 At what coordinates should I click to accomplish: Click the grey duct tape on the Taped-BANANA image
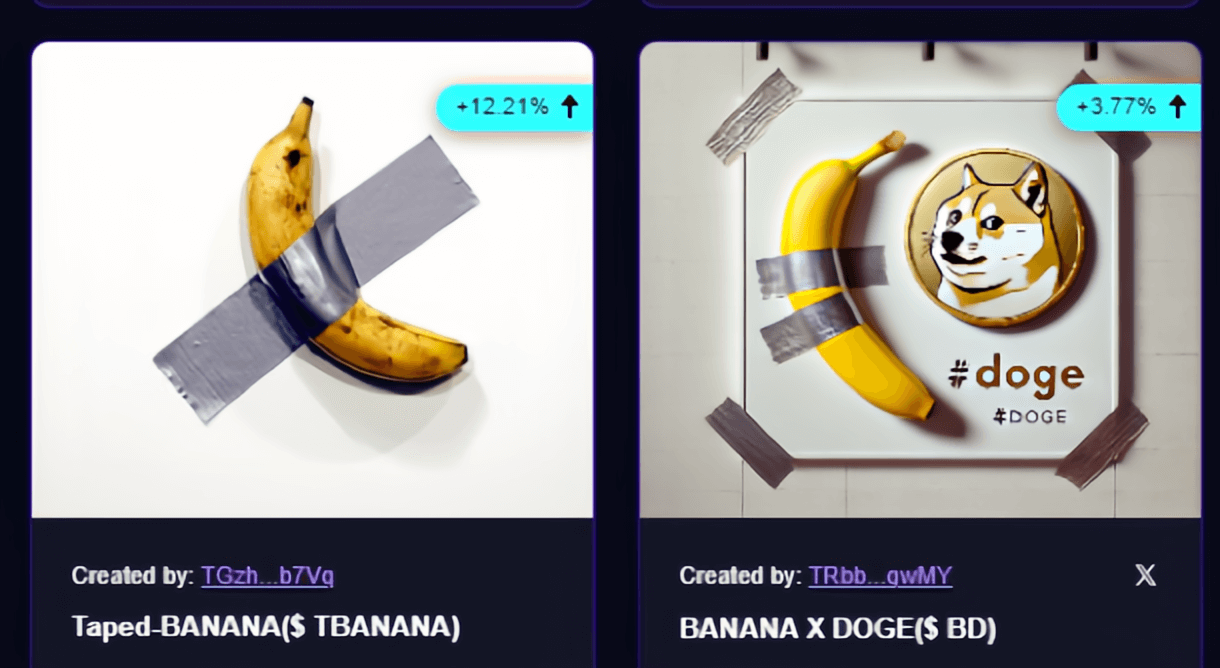[318, 277]
